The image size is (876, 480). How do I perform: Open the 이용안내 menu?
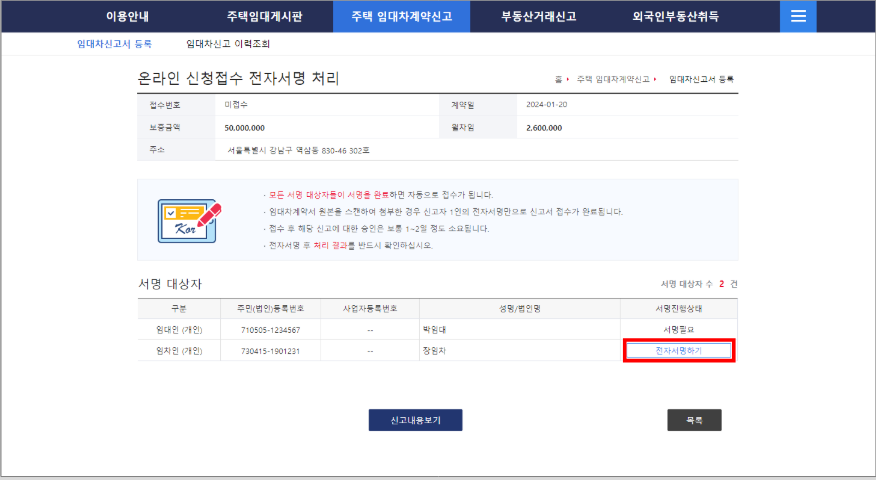[127, 16]
